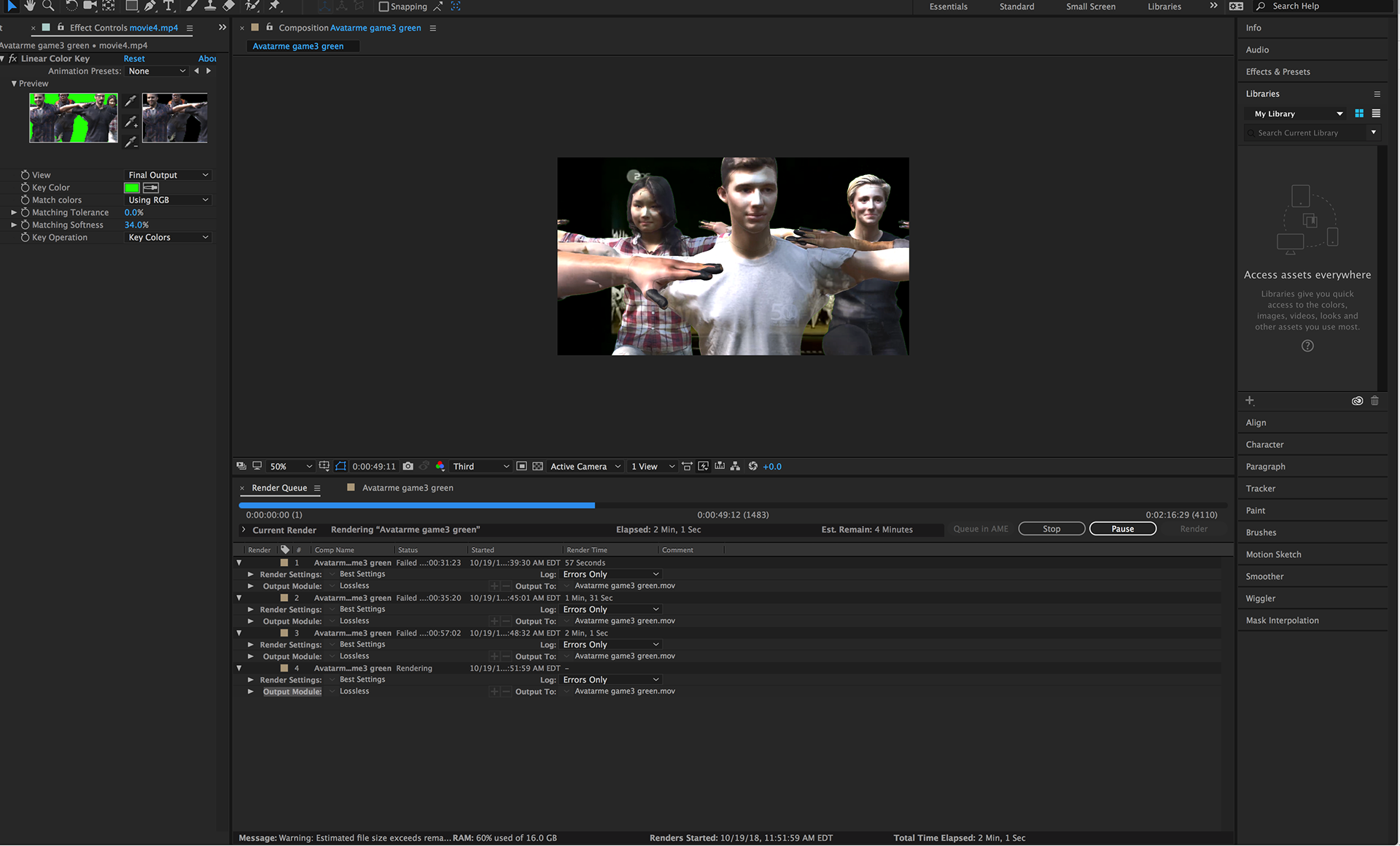Pick key color with the plain eyedropper
Screen dimensions: 1400x846
[x=131, y=101]
